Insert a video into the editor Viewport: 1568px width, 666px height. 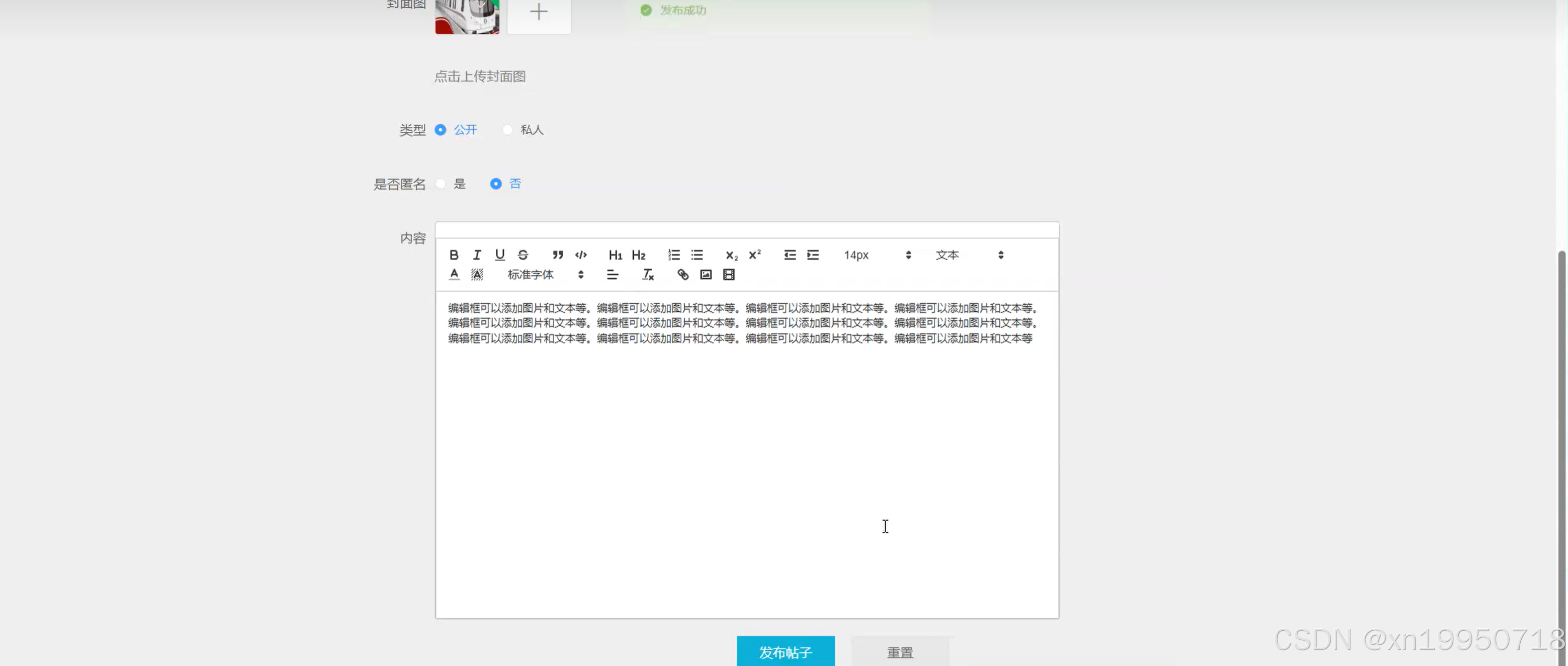729,275
